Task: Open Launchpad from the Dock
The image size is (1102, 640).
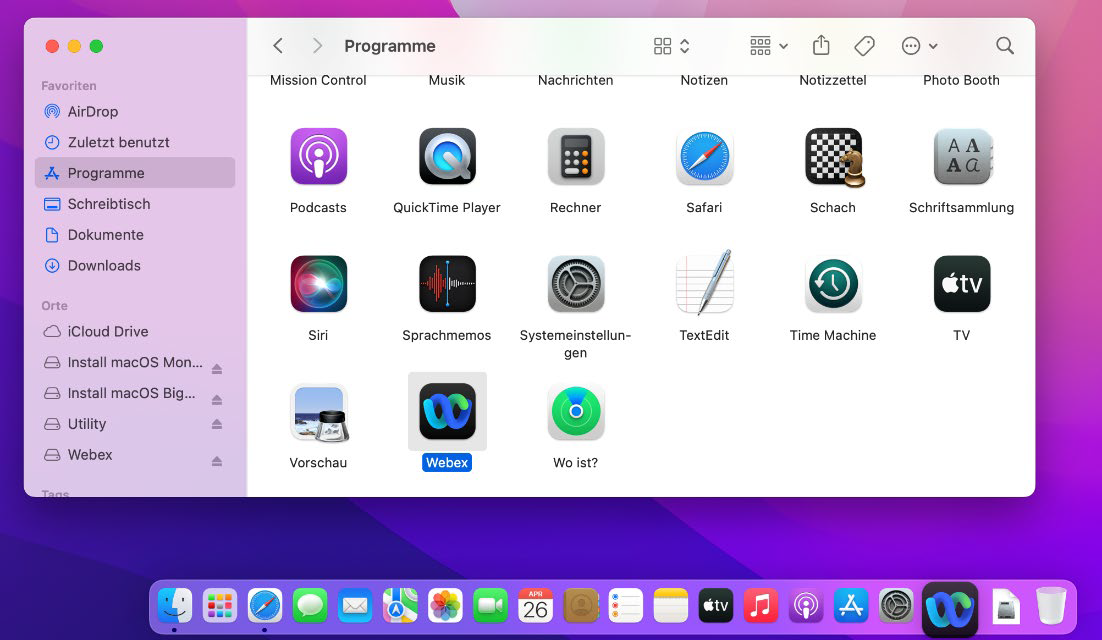Action: [x=219, y=606]
